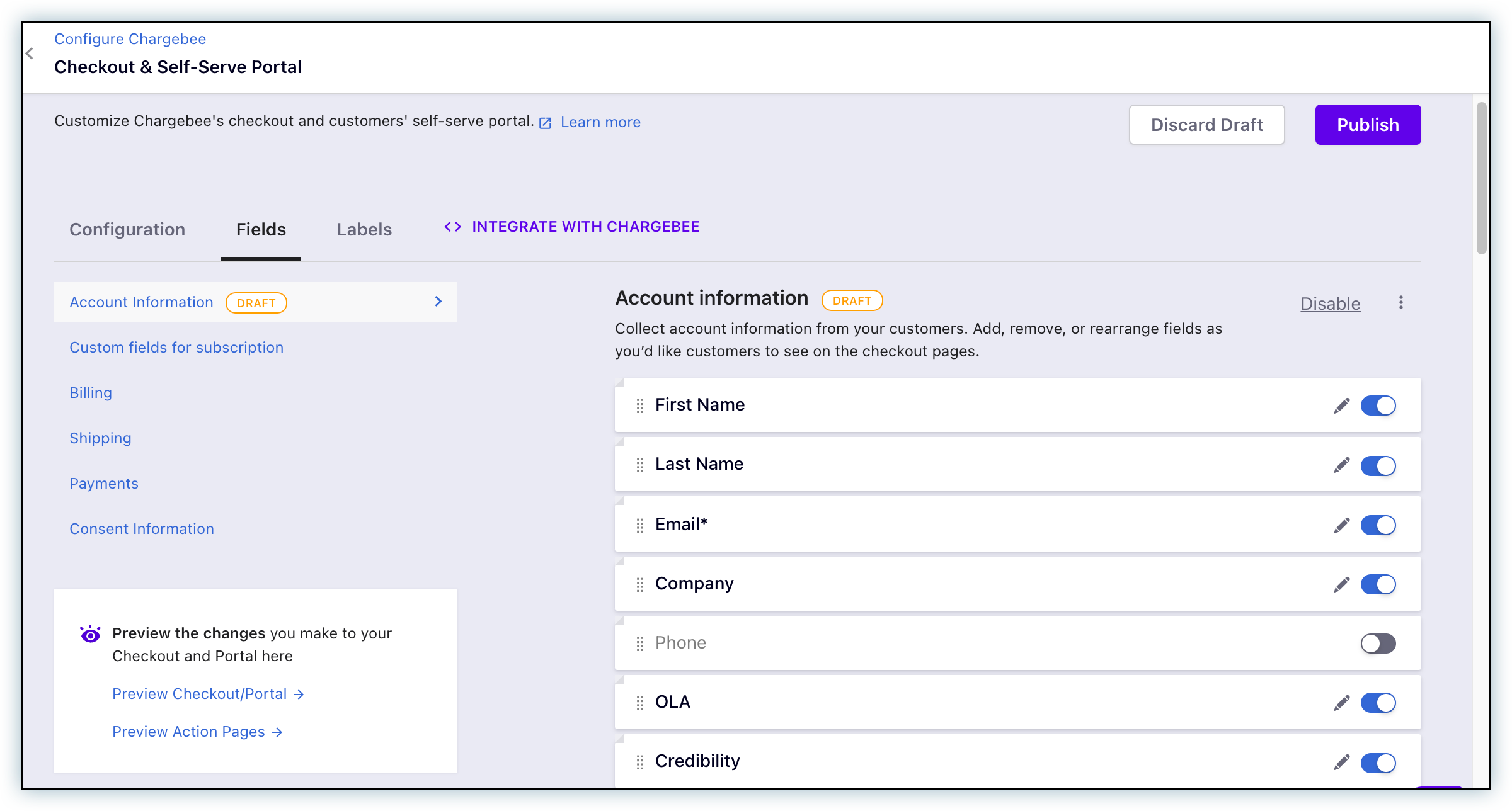Enable the Phone field toggle
Image resolution: width=1512 pixels, height=811 pixels.
(x=1378, y=644)
